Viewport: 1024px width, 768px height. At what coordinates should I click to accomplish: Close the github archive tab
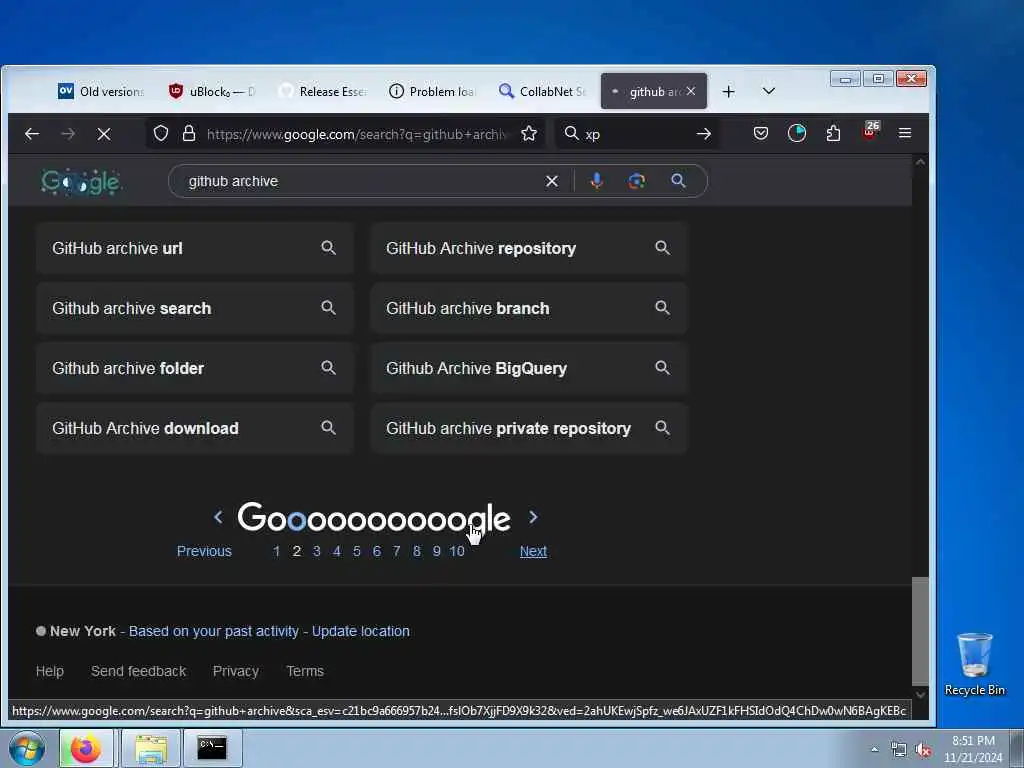(x=691, y=91)
